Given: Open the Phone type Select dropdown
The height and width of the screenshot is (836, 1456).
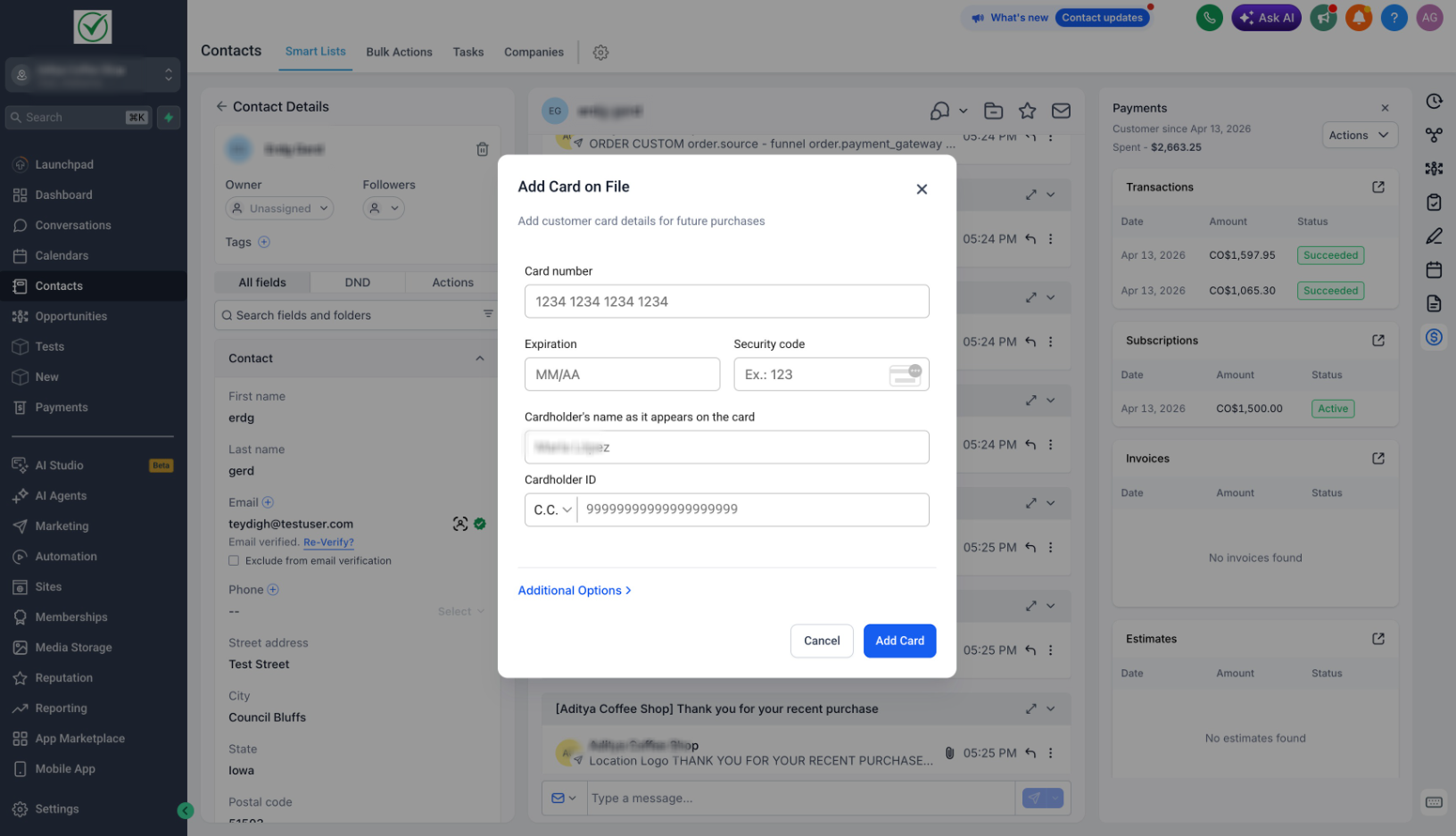Looking at the screenshot, I should point(460,611).
